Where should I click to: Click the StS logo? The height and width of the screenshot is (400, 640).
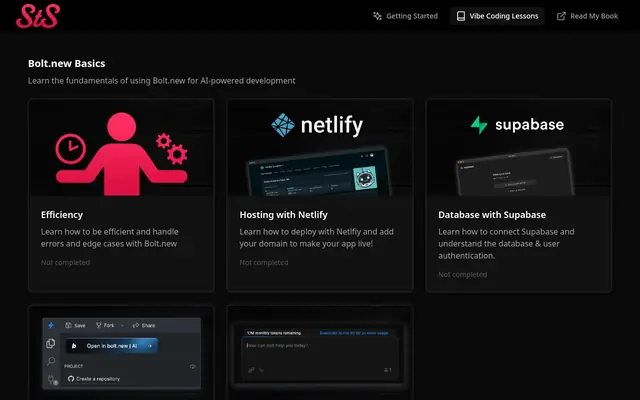point(38,16)
